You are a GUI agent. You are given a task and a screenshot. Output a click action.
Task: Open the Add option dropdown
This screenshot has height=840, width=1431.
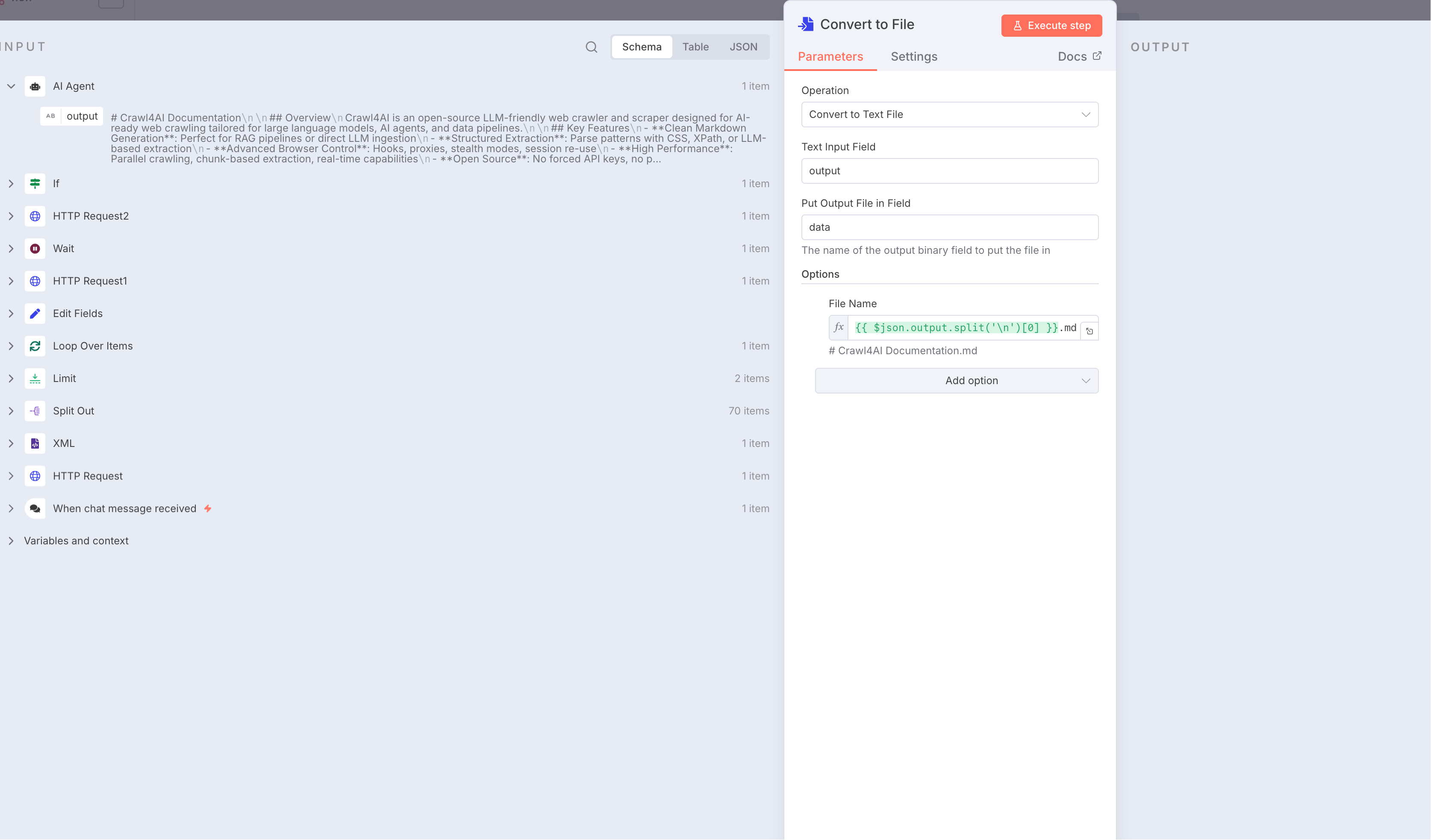point(956,381)
